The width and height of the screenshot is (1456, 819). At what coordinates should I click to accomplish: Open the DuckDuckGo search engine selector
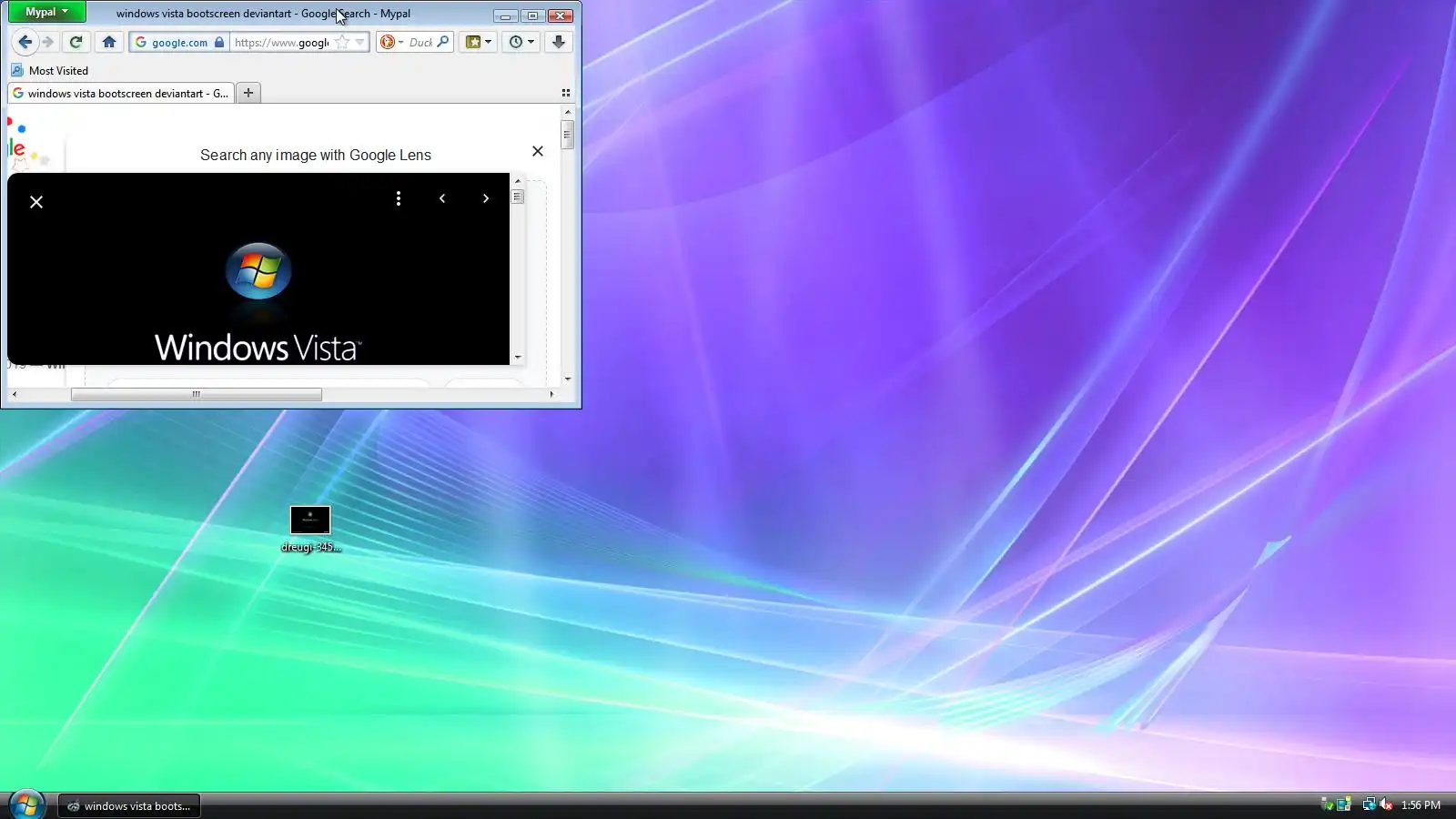(x=391, y=42)
